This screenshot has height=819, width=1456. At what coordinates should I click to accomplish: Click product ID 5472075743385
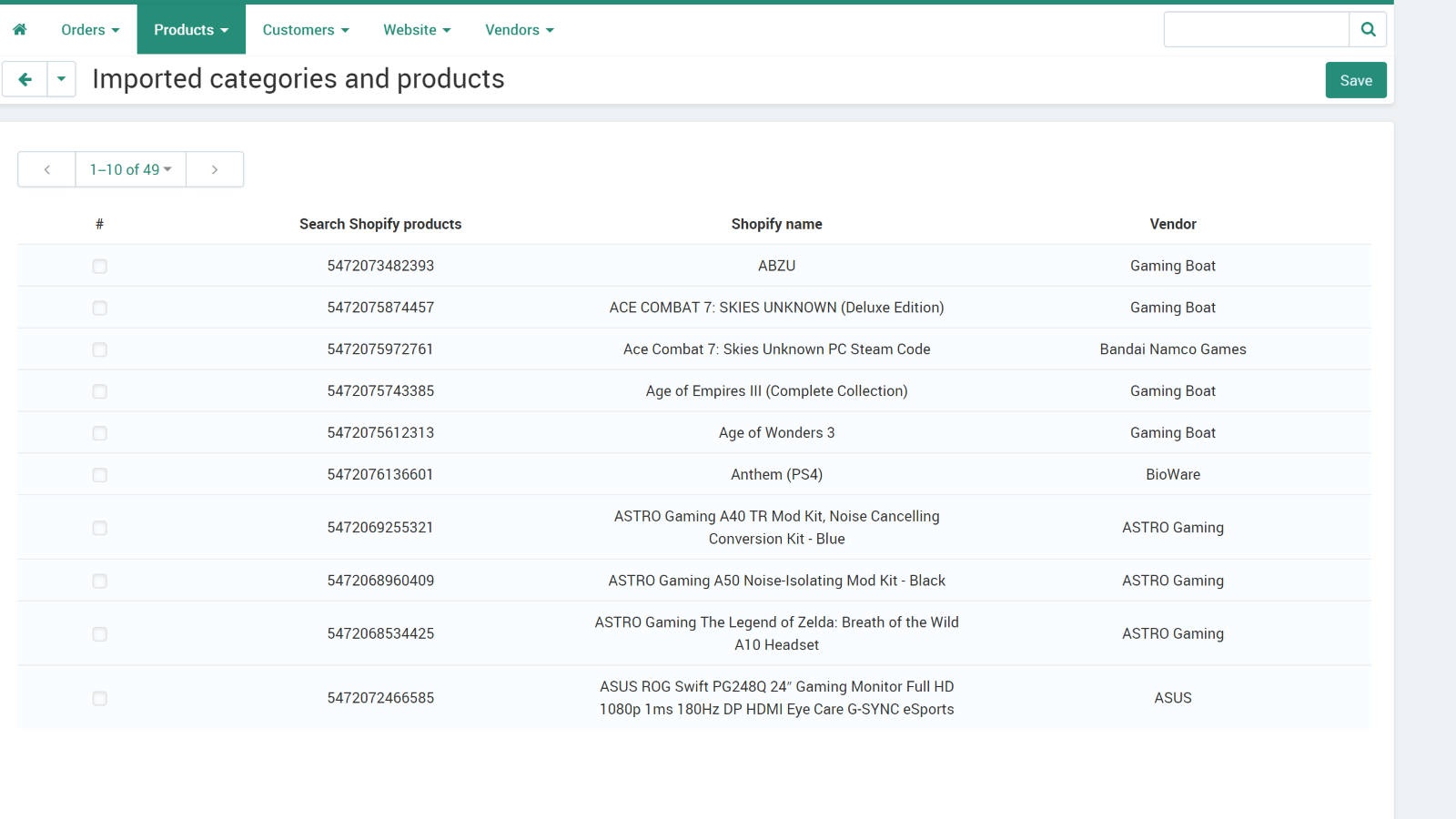coord(380,391)
